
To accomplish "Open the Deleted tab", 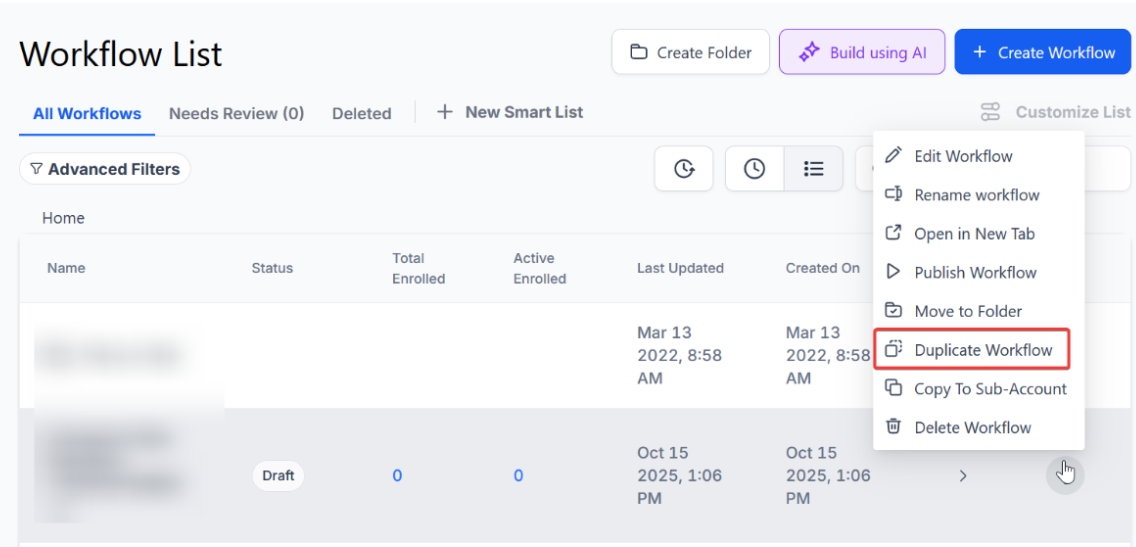I will click(x=361, y=113).
